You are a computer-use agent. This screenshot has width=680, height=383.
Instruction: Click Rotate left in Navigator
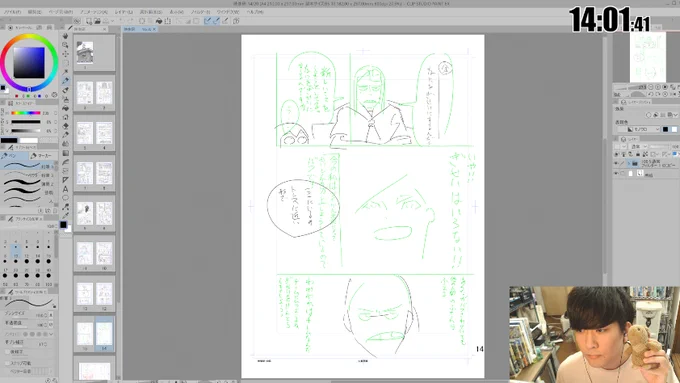coord(651,94)
